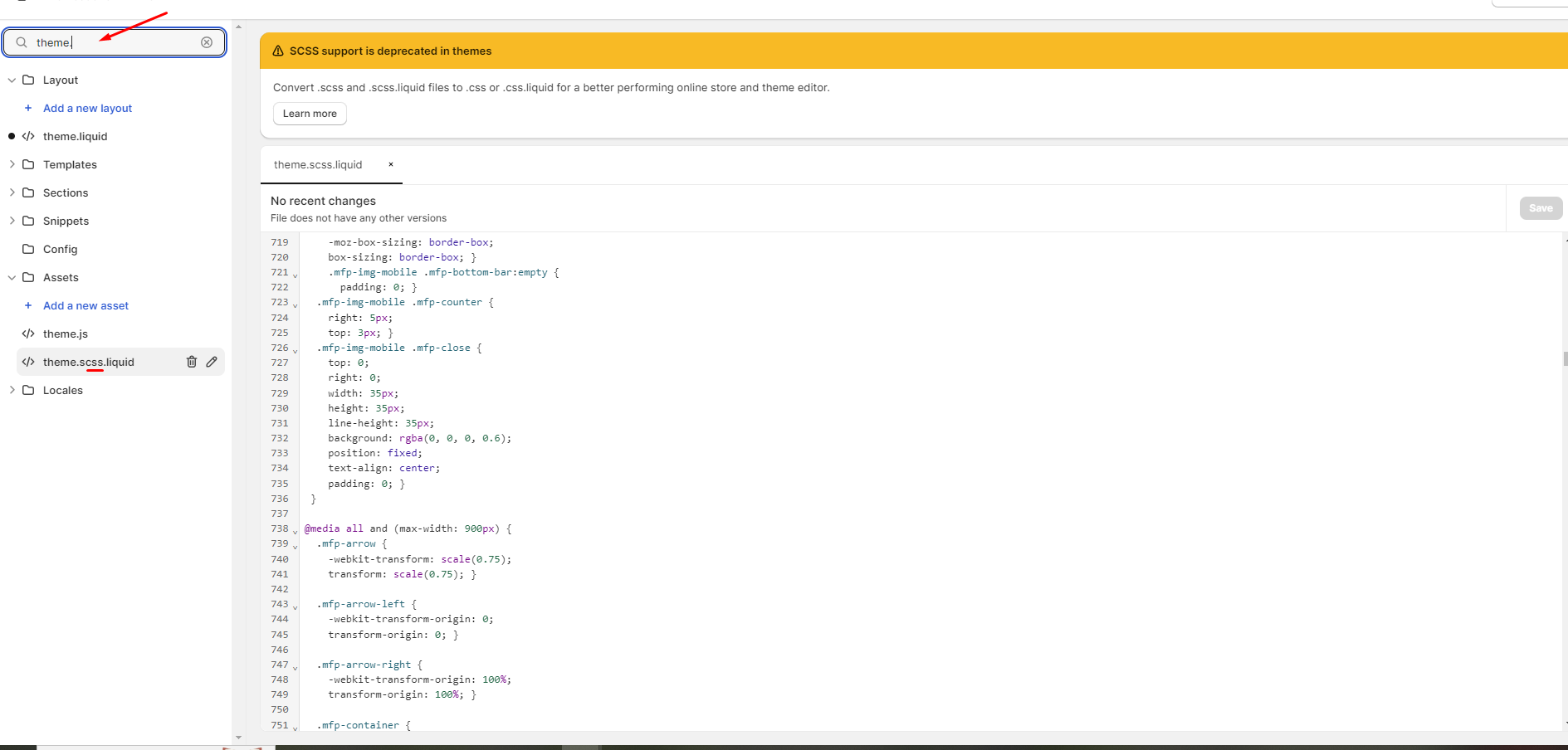Expand the Locales folder
The width and height of the screenshot is (1568, 750).
[x=12, y=390]
